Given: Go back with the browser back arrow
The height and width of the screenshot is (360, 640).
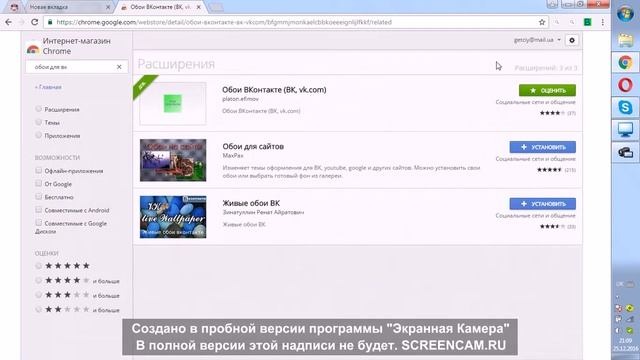Looking at the screenshot, I should (x=9, y=22).
